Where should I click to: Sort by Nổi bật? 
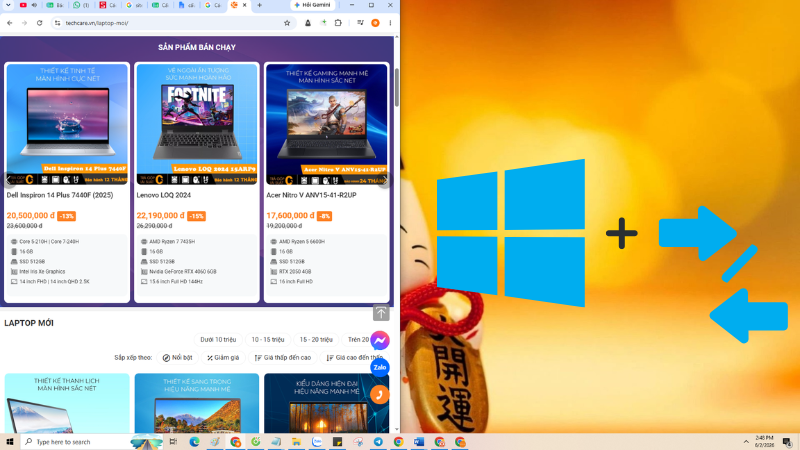(x=178, y=358)
